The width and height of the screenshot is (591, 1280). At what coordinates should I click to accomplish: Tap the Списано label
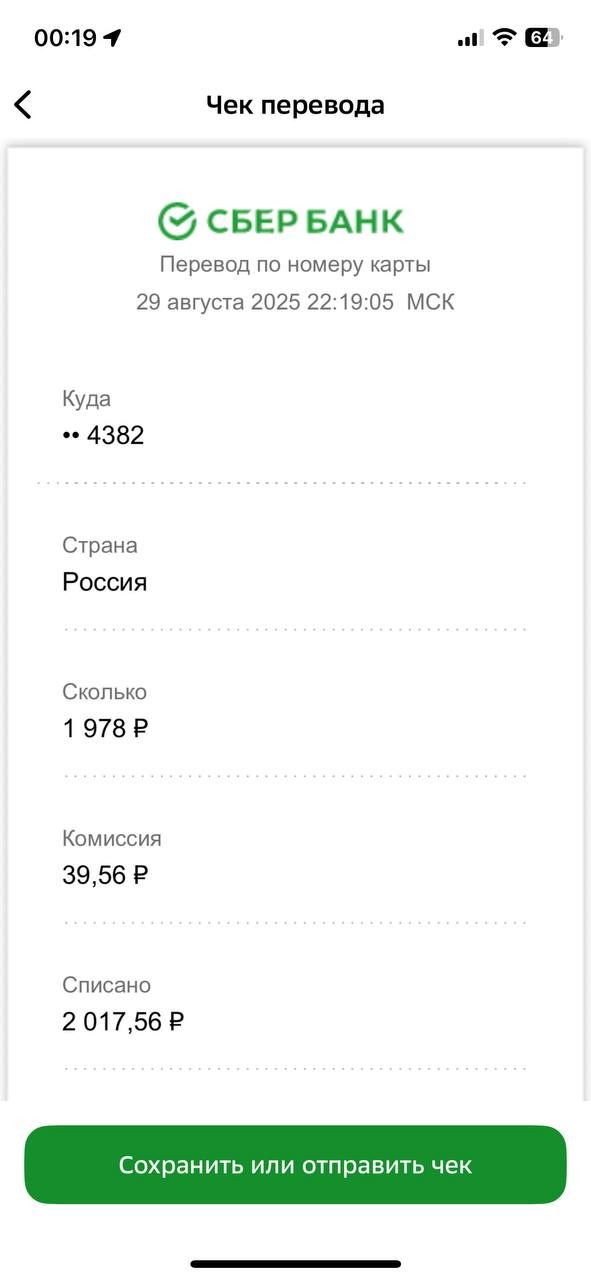tap(106, 985)
